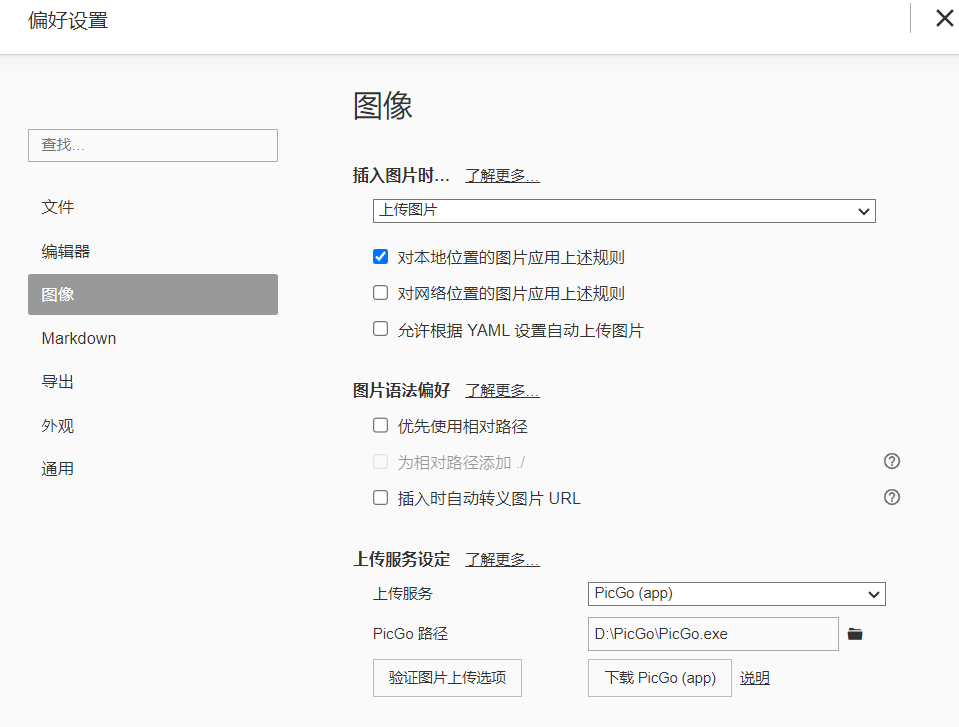Select Markdown in the sidebar
Screen dimensions: 959x727
79,338
